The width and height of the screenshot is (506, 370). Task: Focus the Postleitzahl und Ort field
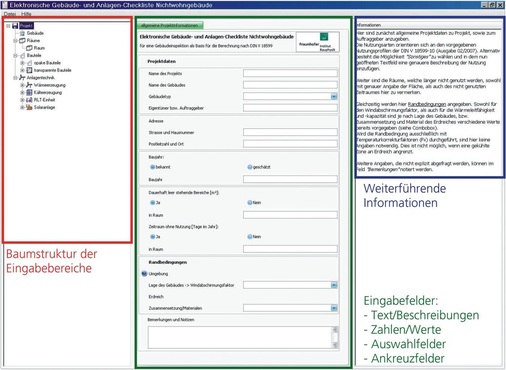coord(290,144)
